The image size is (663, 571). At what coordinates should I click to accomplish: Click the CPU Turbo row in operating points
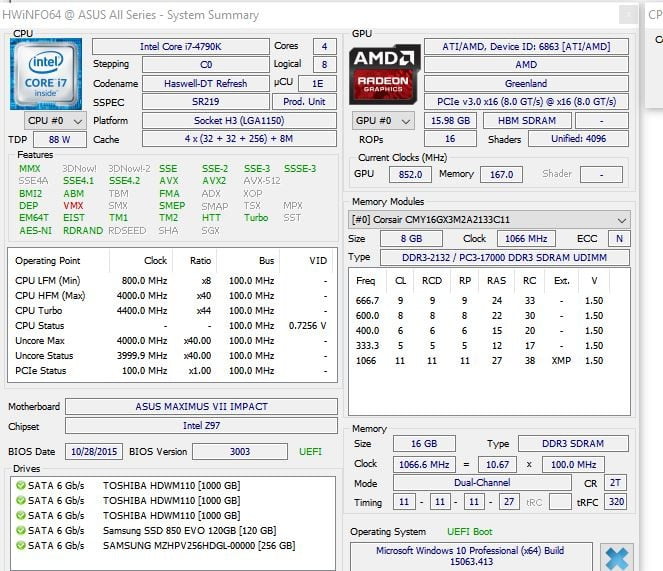point(170,310)
